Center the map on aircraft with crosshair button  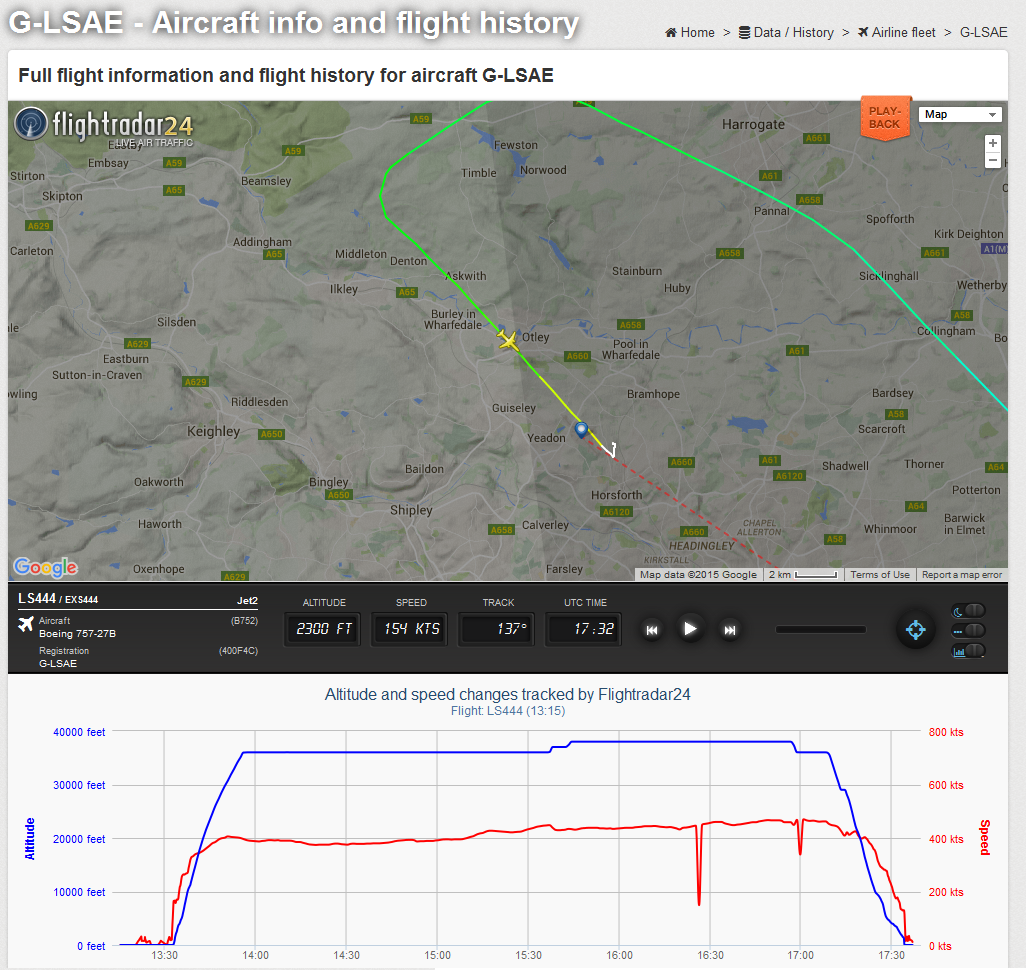point(915,630)
